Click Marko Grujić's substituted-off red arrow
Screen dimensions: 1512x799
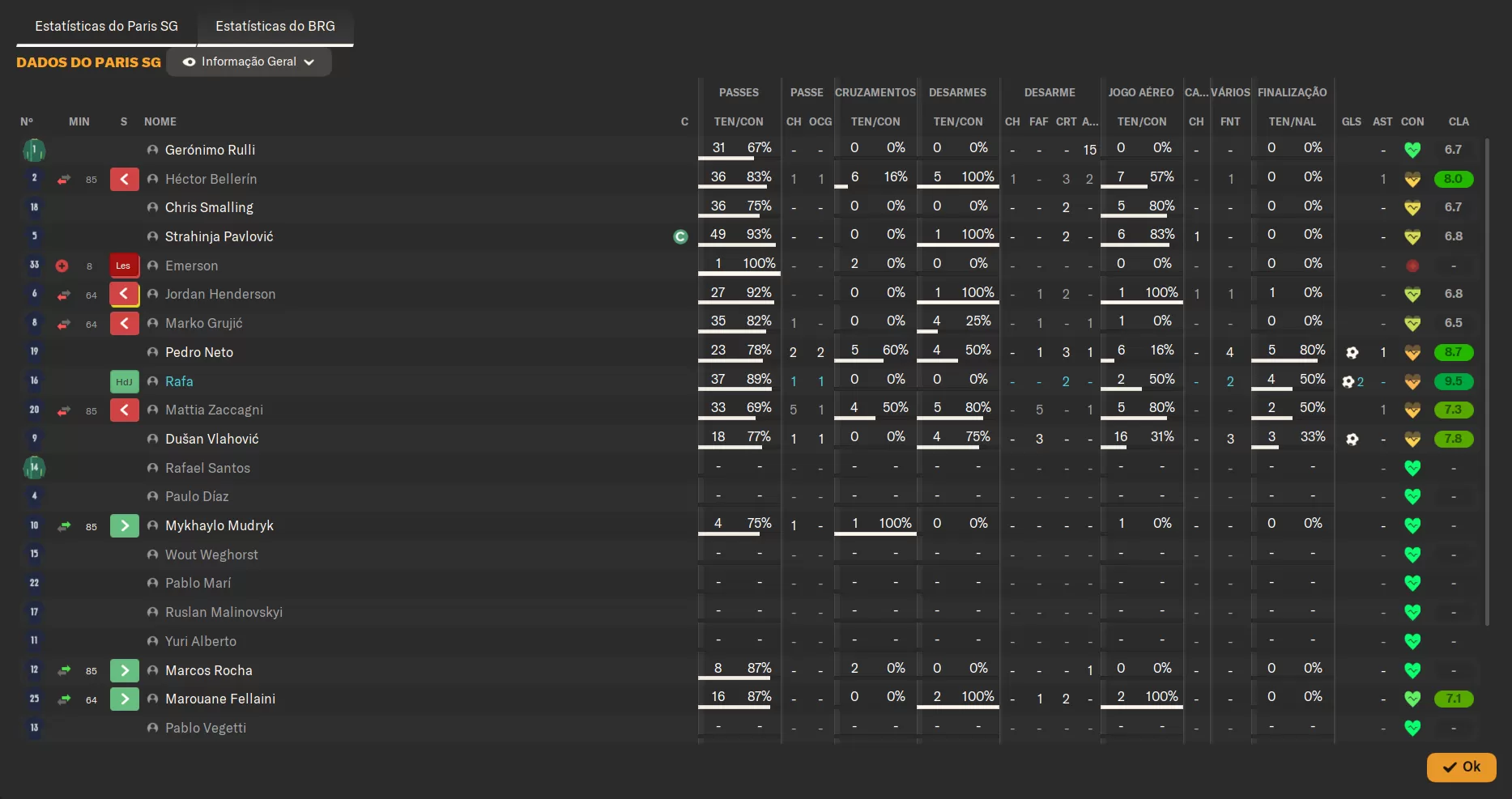coord(125,323)
